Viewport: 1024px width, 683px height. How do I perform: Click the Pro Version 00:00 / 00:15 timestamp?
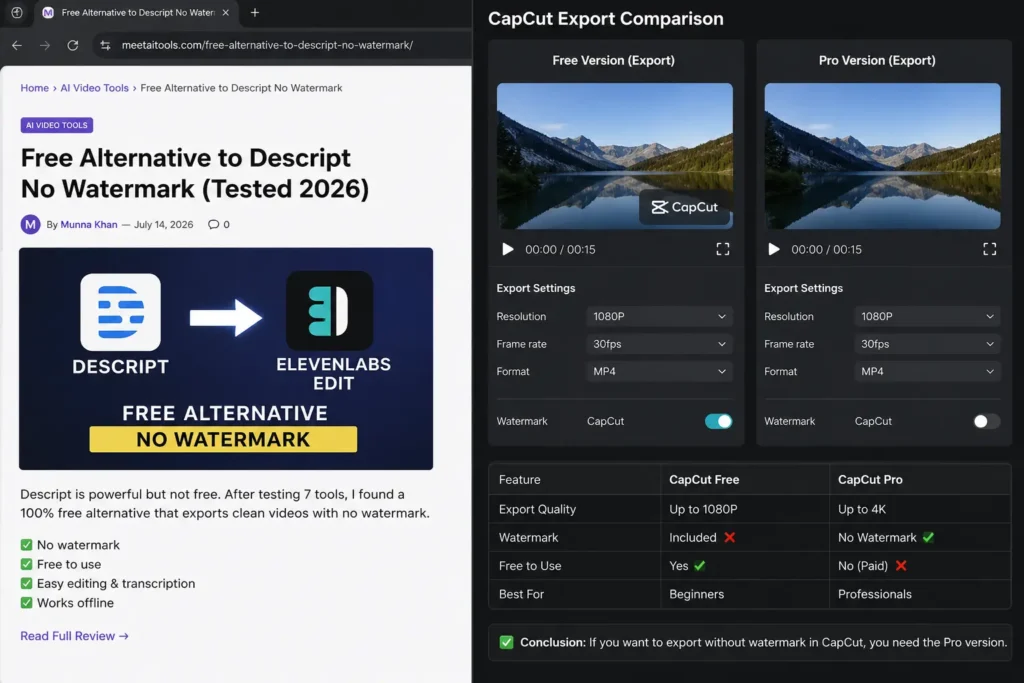tap(827, 249)
